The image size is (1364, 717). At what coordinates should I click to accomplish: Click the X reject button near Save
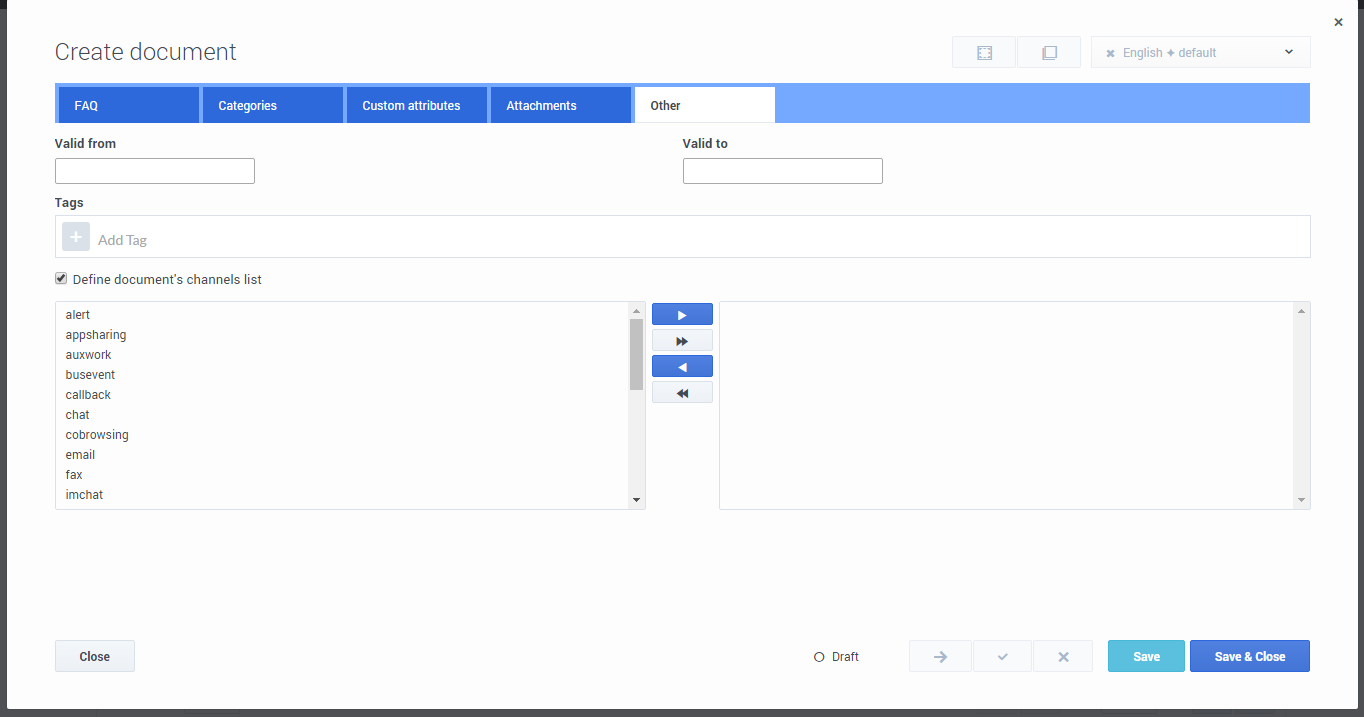[x=1063, y=657]
